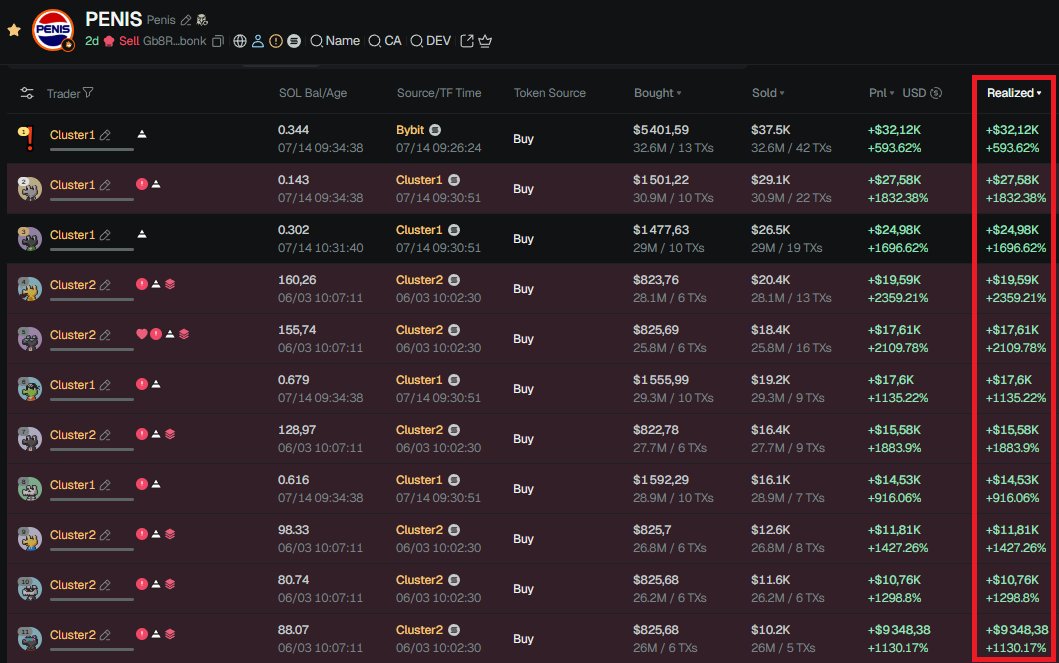The height and width of the screenshot is (663, 1059).
Task: Open the Name search option in the header
Action: (x=334, y=40)
